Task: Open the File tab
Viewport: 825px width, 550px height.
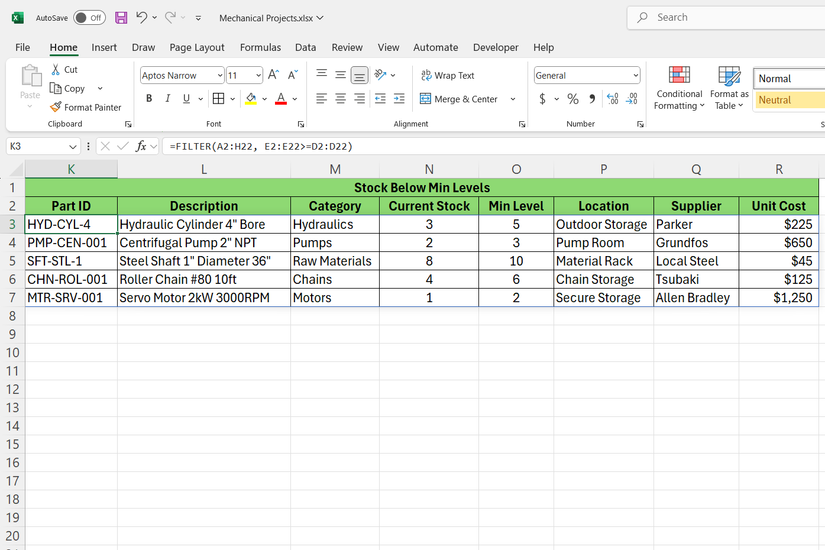Action: coord(23,47)
